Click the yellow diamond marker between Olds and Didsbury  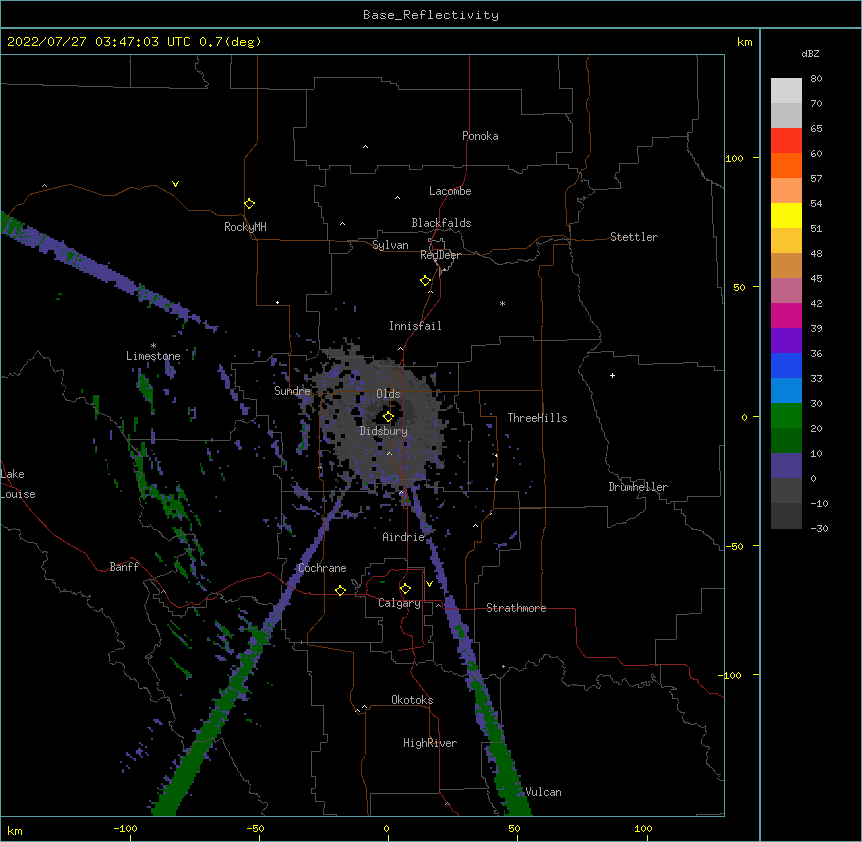click(x=388, y=417)
